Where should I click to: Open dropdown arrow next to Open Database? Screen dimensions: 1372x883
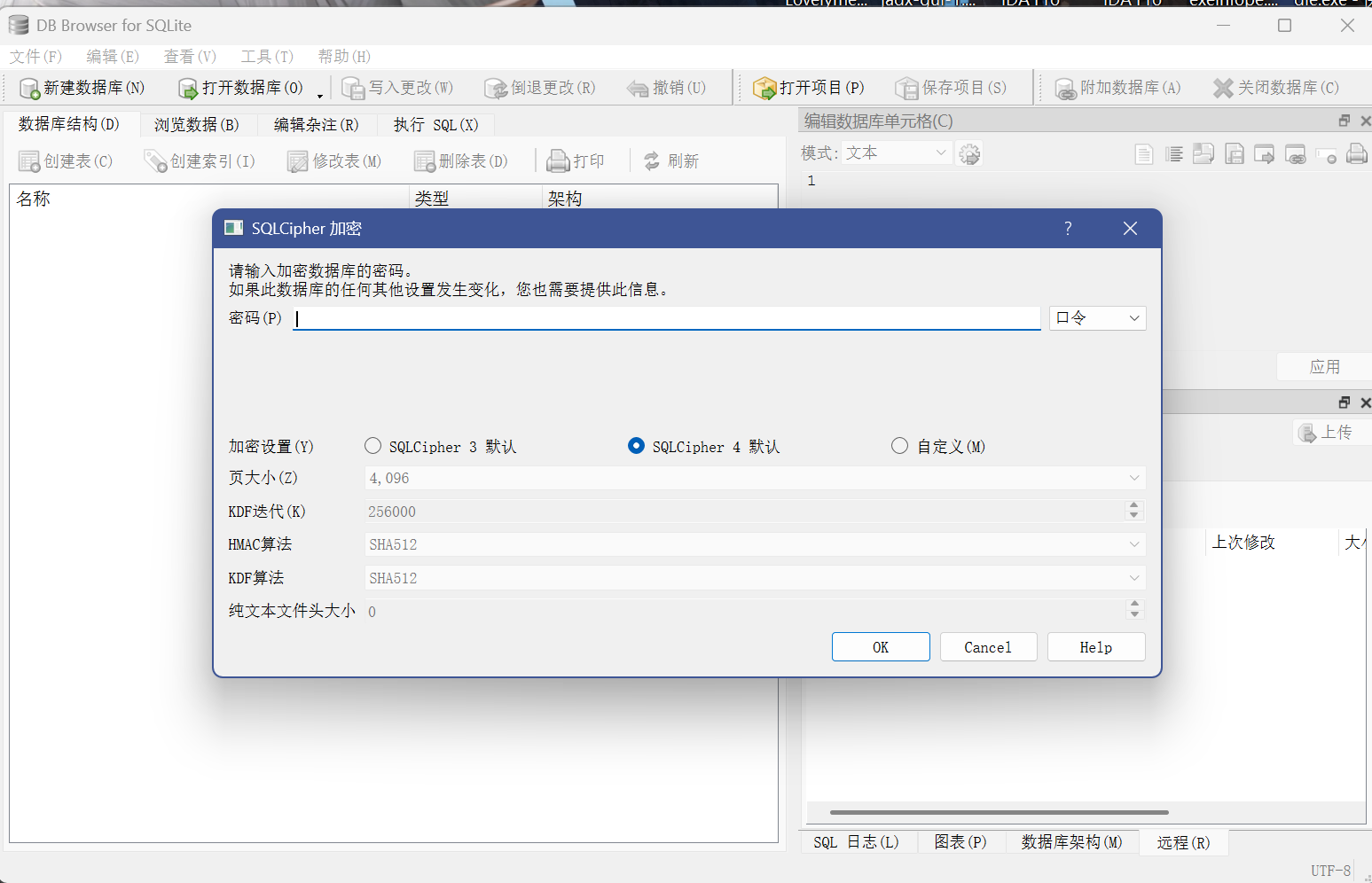pyautogui.click(x=320, y=93)
